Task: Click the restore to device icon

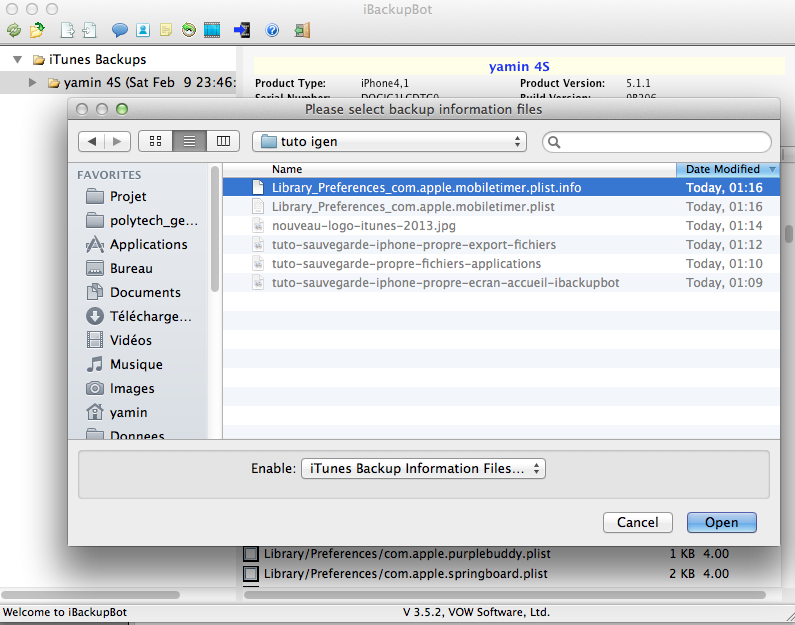Action: tap(242, 30)
